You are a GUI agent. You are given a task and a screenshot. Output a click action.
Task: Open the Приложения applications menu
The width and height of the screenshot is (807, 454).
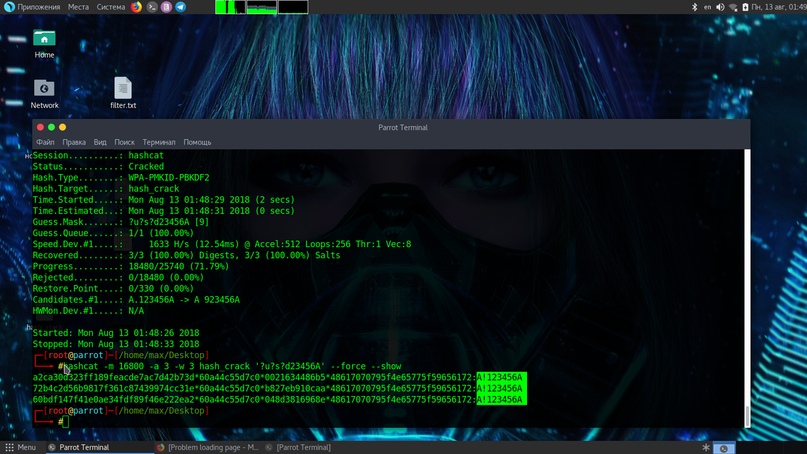coord(32,7)
